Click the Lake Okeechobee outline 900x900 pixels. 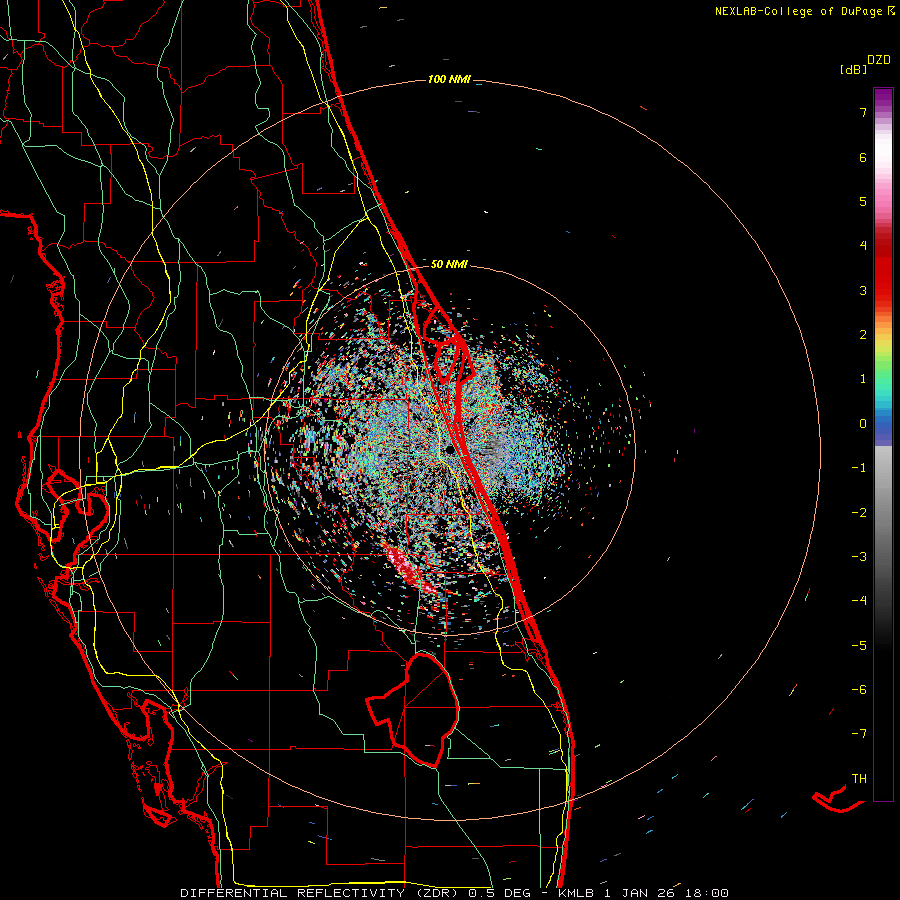(413, 710)
